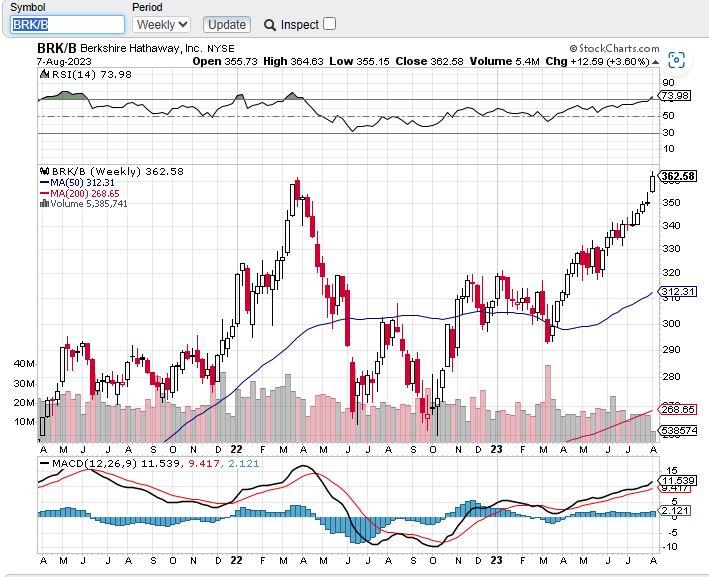Click the Open 355.73 header value

(225, 61)
